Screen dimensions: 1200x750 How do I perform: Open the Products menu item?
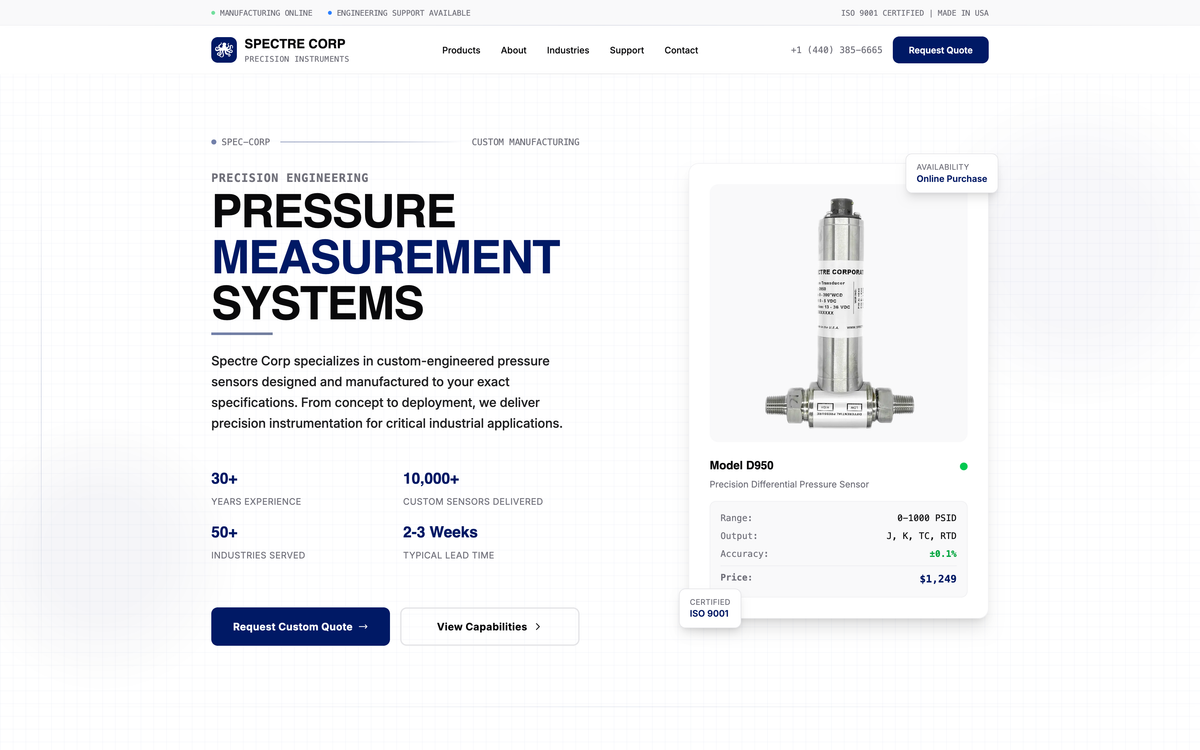[x=461, y=50]
